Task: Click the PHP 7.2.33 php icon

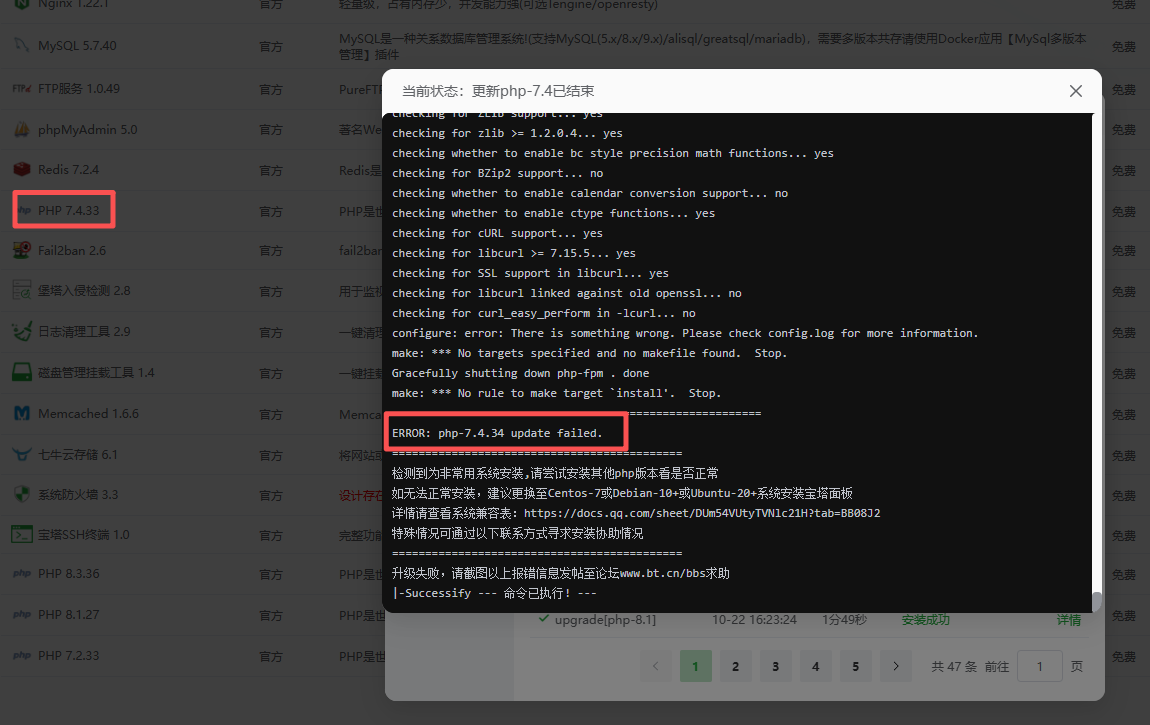Action: (22, 656)
